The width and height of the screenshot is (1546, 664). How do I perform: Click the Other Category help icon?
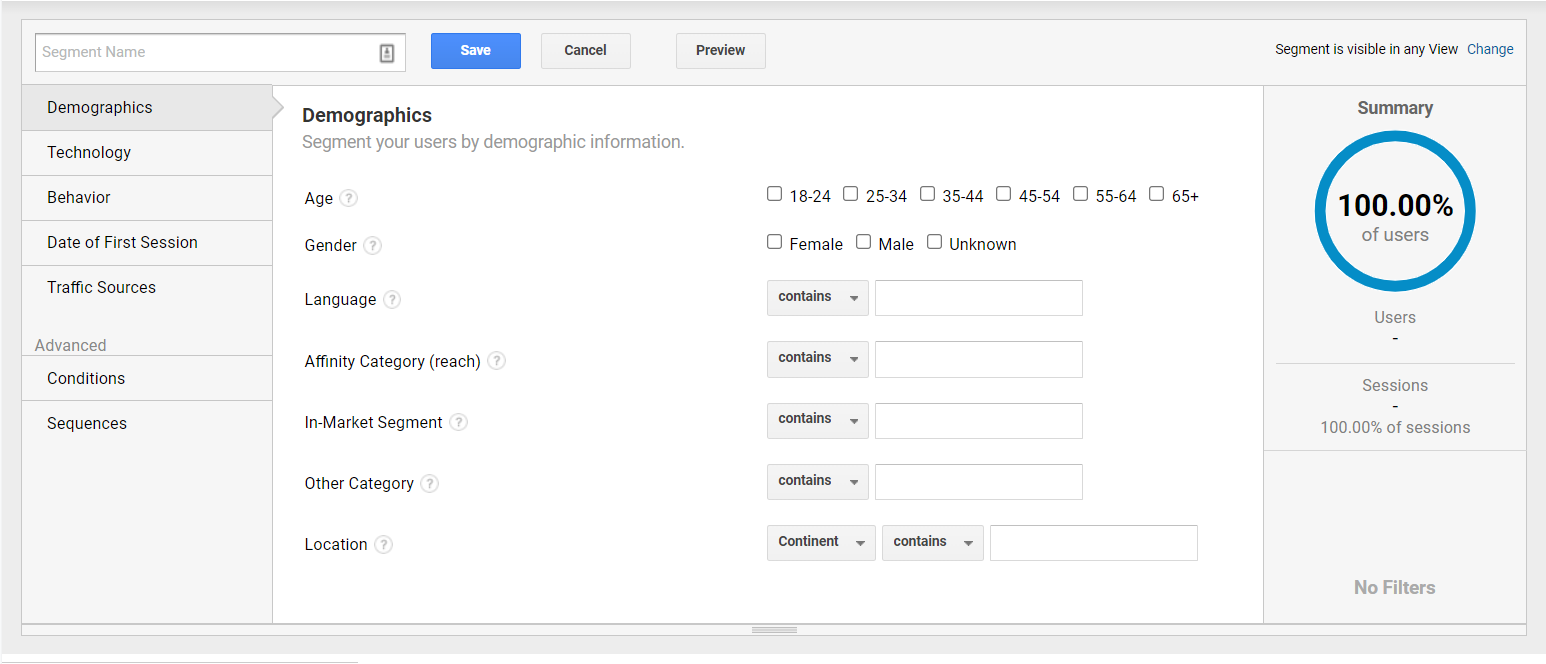429,483
